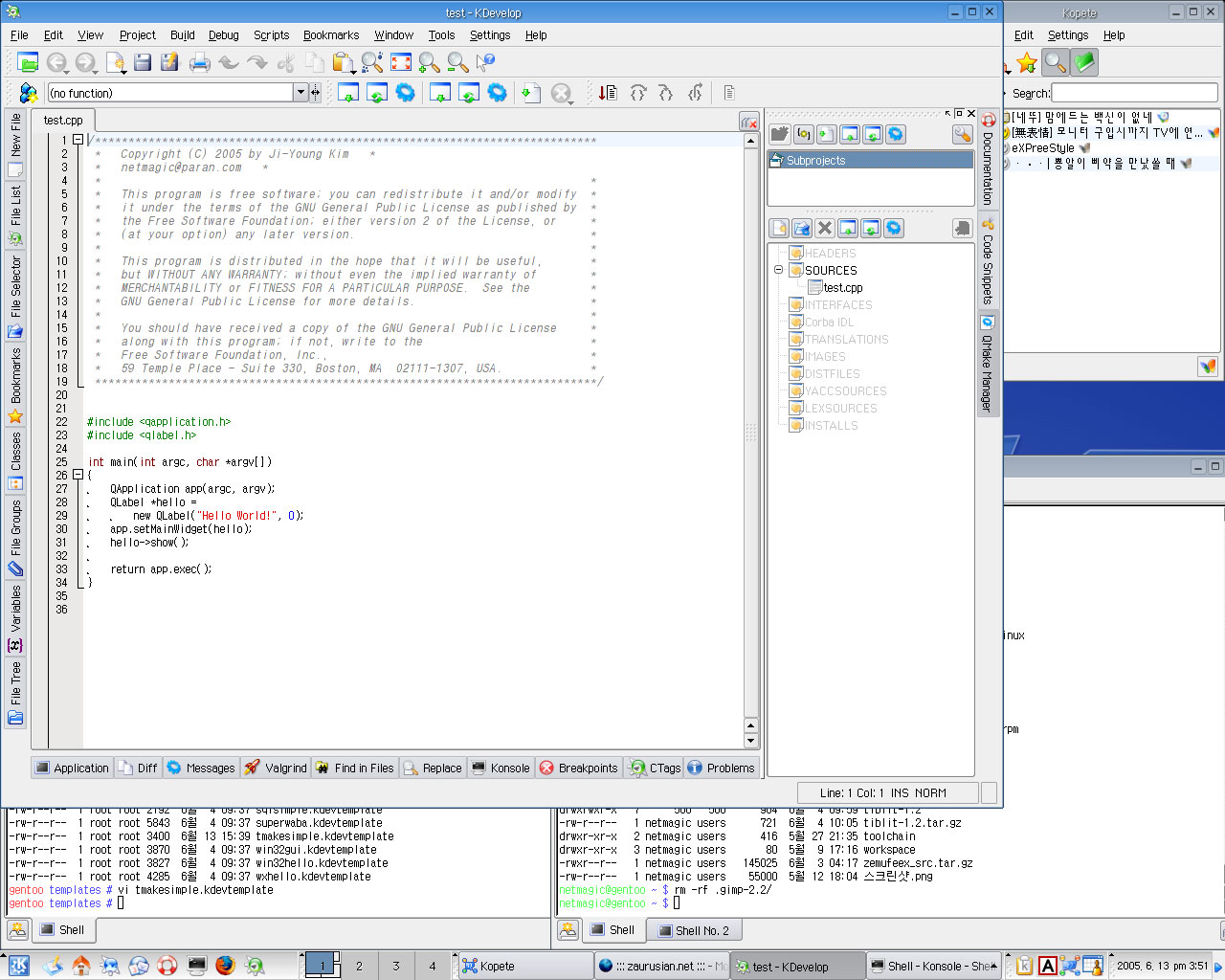Image resolution: width=1225 pixels, height=980 pixels.
Task: Switch to Shell No. 2 Konsole tab
Action: coord(693,930)
